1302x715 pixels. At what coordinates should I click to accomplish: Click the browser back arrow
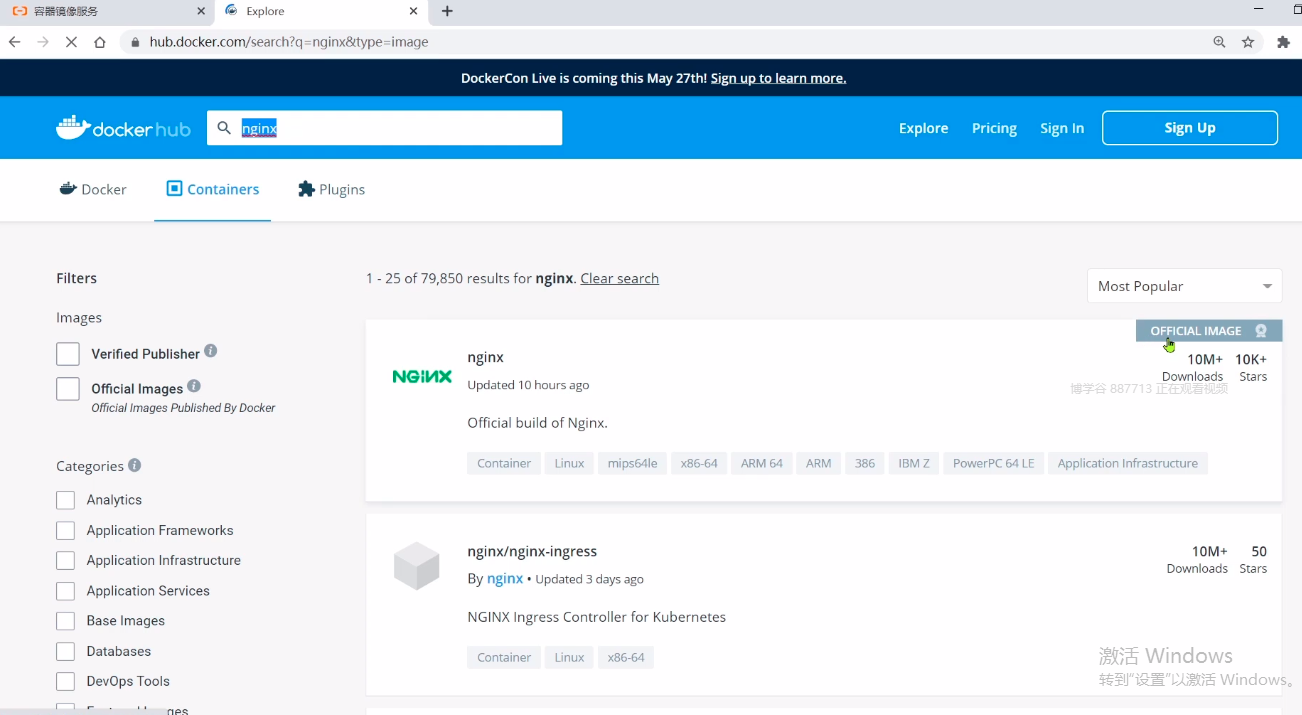[14, 42]
